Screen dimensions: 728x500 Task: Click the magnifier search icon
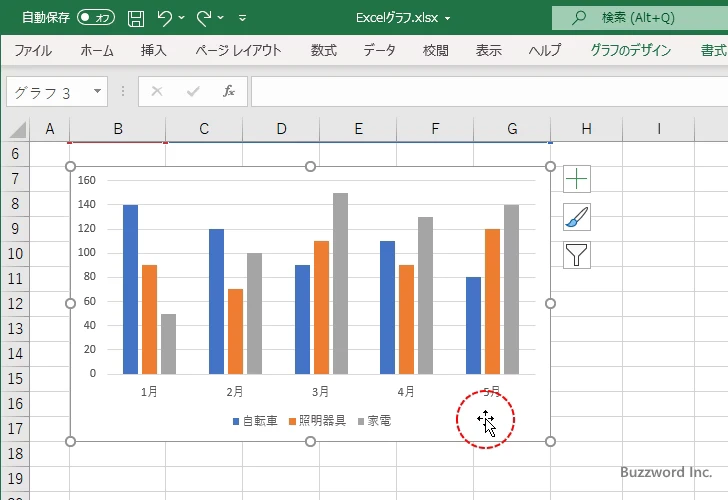pyautogui.click(x=578, y=18)
